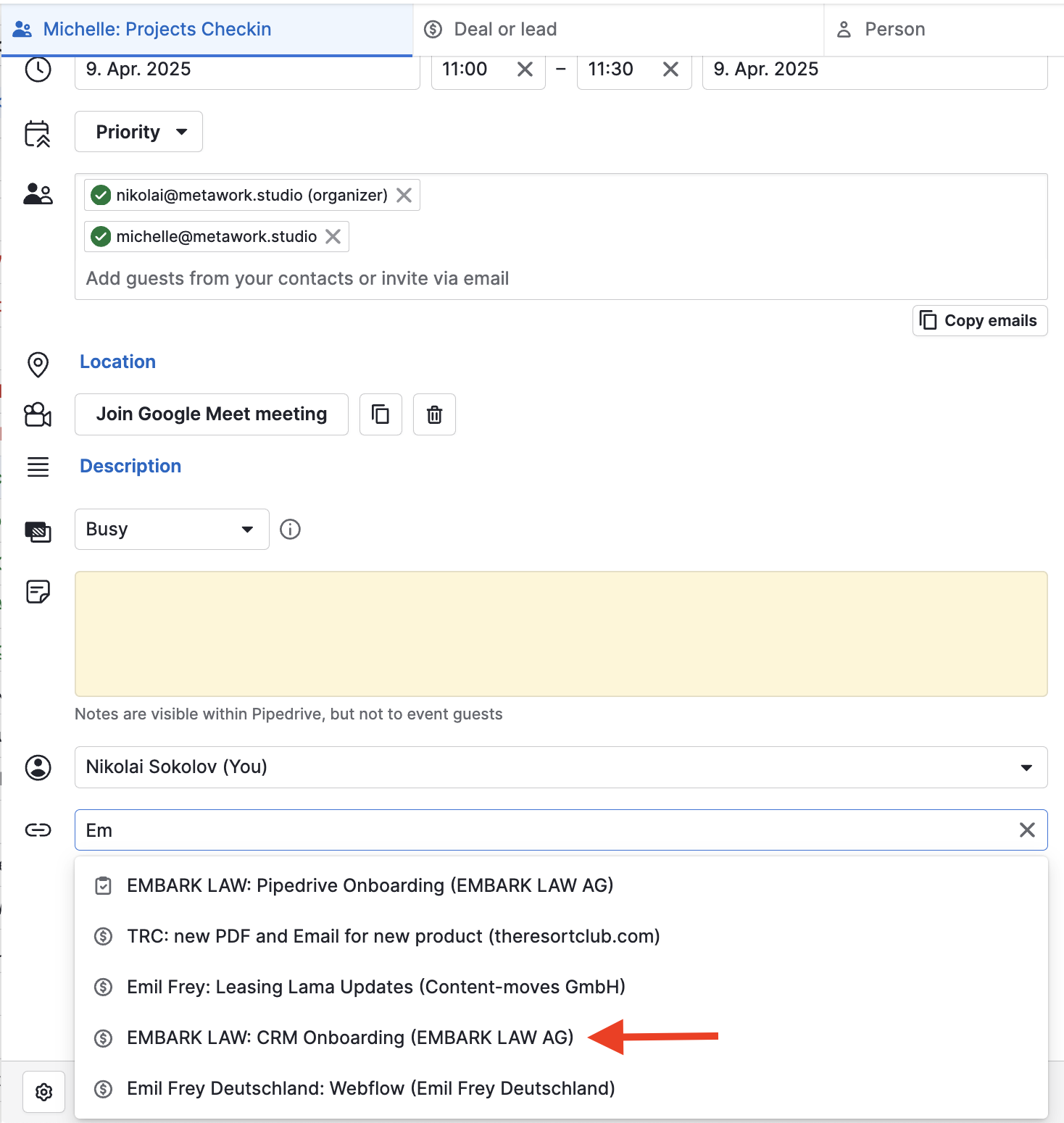Remove michelle@metawork.studio from guests
1064x1123 pixels.
333,237
